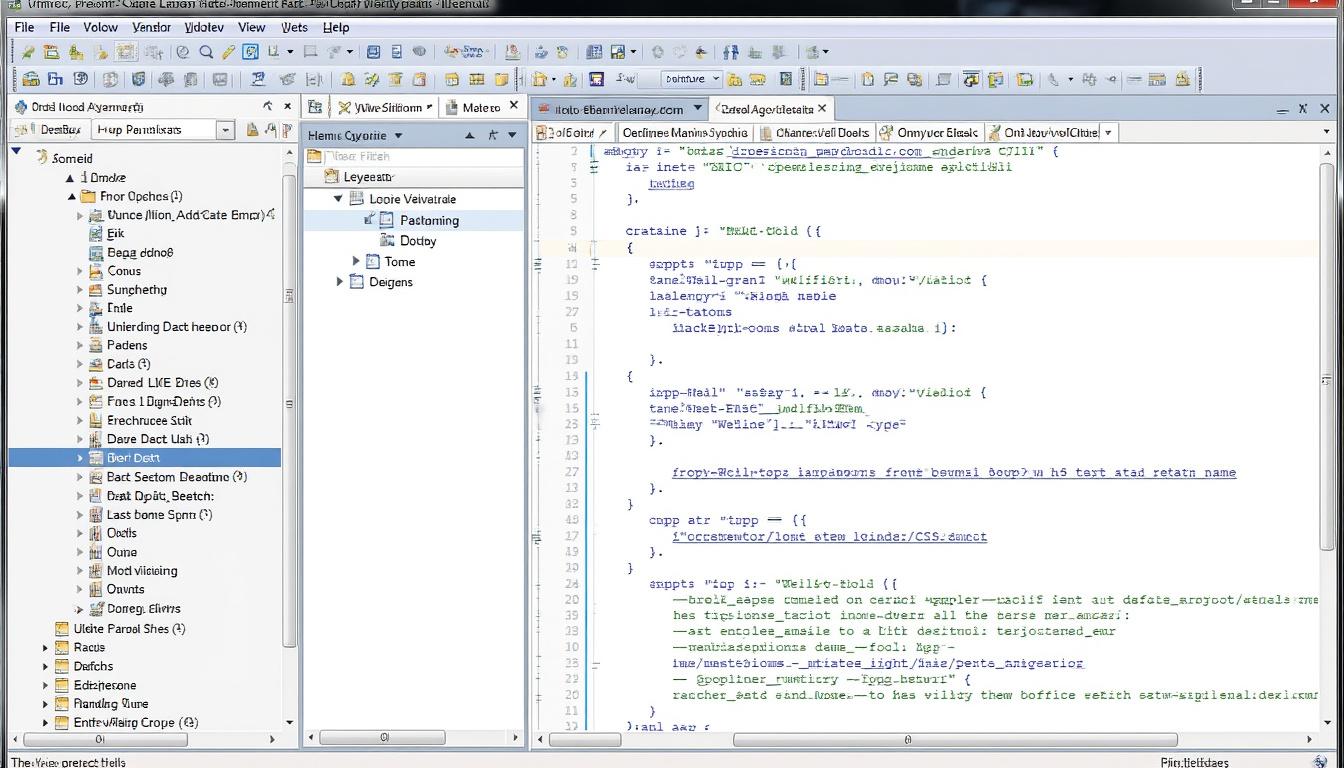Open the Hup Pamilisars combo box
The width and height of the screenshot is (1344, 768).
(x=164, y=129)
